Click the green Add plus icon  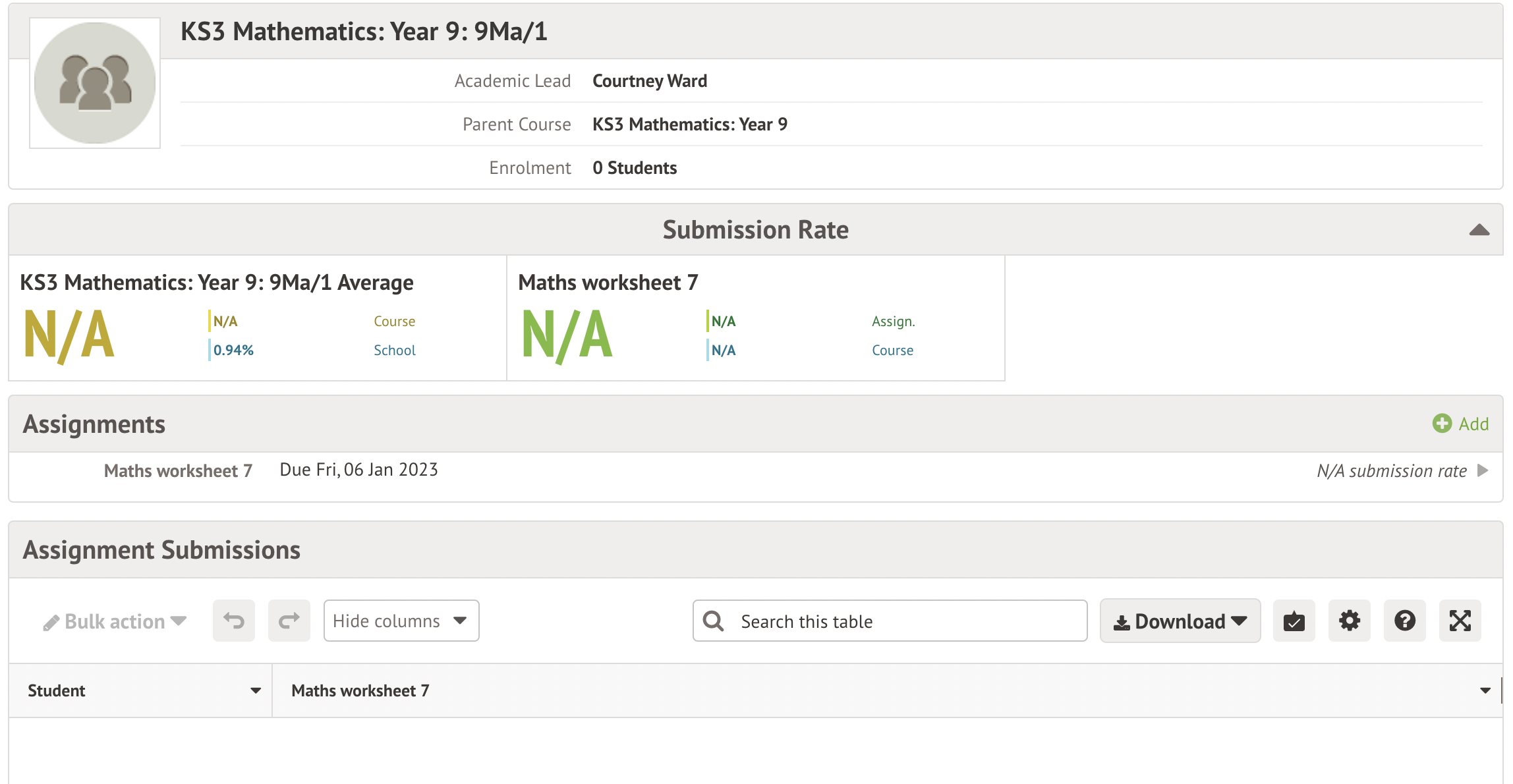[x=1442, y=424]
